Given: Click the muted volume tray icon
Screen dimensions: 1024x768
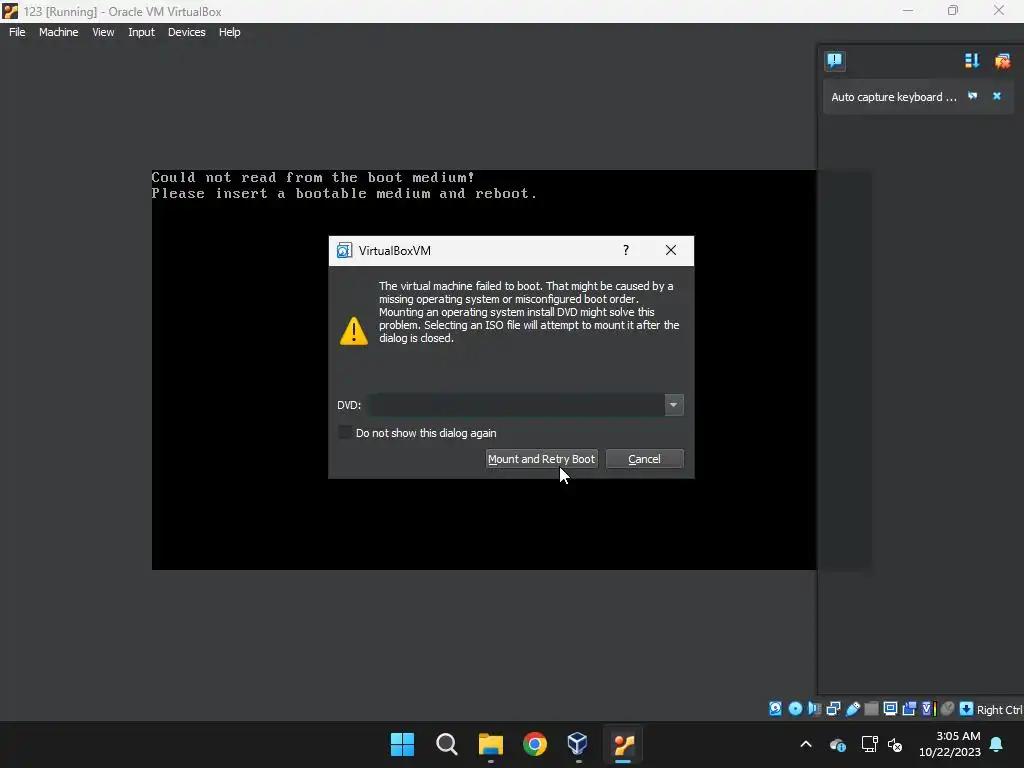Looking at the screenshot, I should [x=895, y=744].
